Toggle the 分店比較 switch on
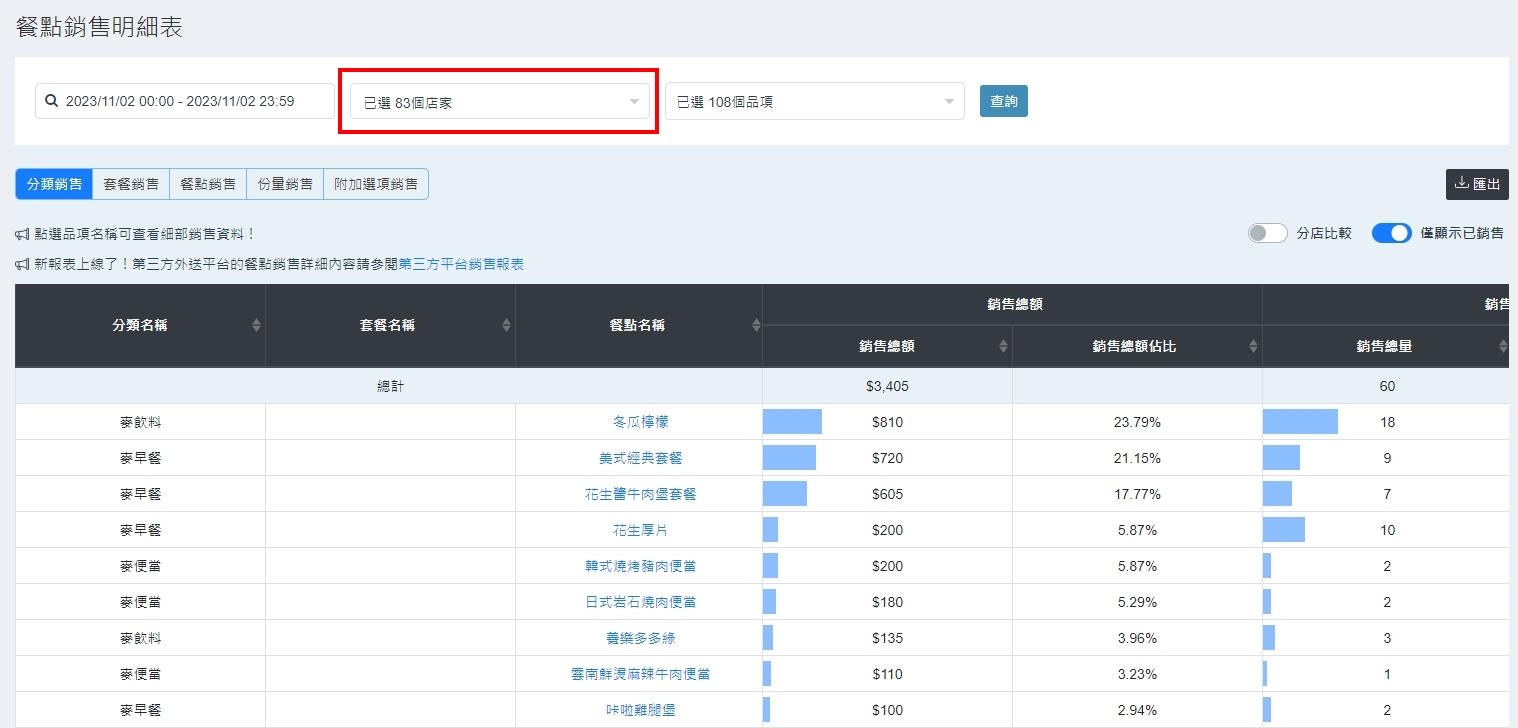This screenshot has width=1518, height=728. click(1267, 233)
